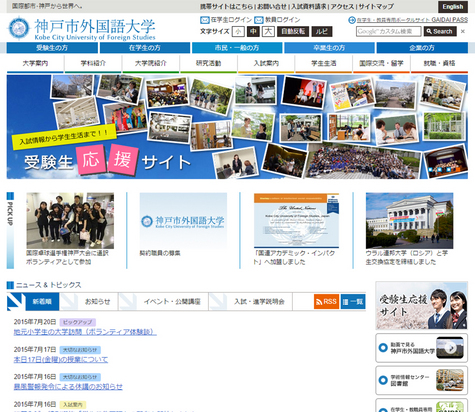
Task: Open the 契約職員の募集 pickup thumbnail
Action: point(183,221)
